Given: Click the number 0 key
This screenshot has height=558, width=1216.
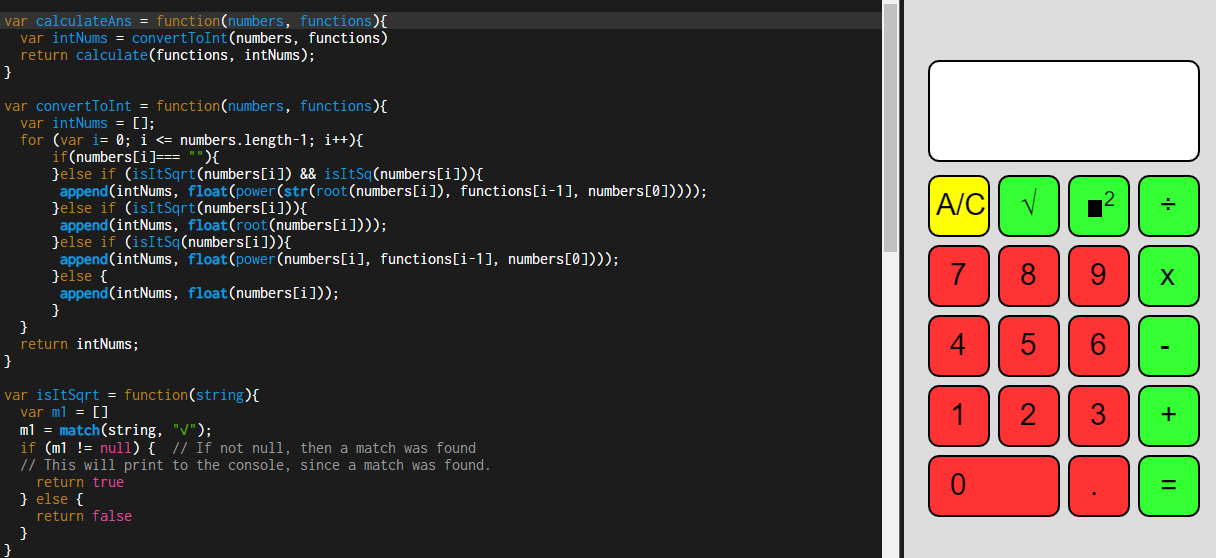Looking at the screenshot, I should [994, 486].
